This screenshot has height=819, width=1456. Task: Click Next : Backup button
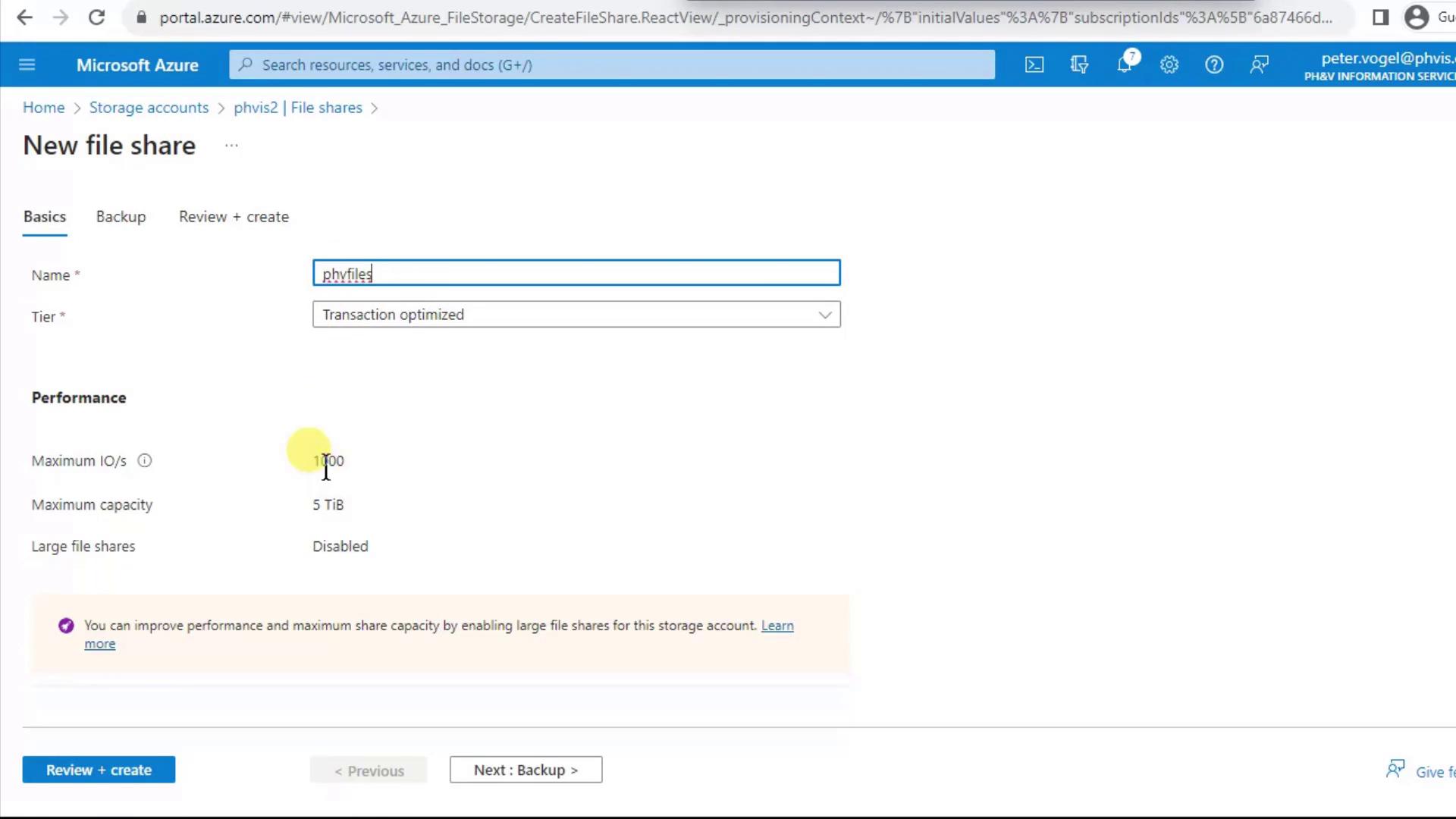pyautogui.click(x=526, y=770)
